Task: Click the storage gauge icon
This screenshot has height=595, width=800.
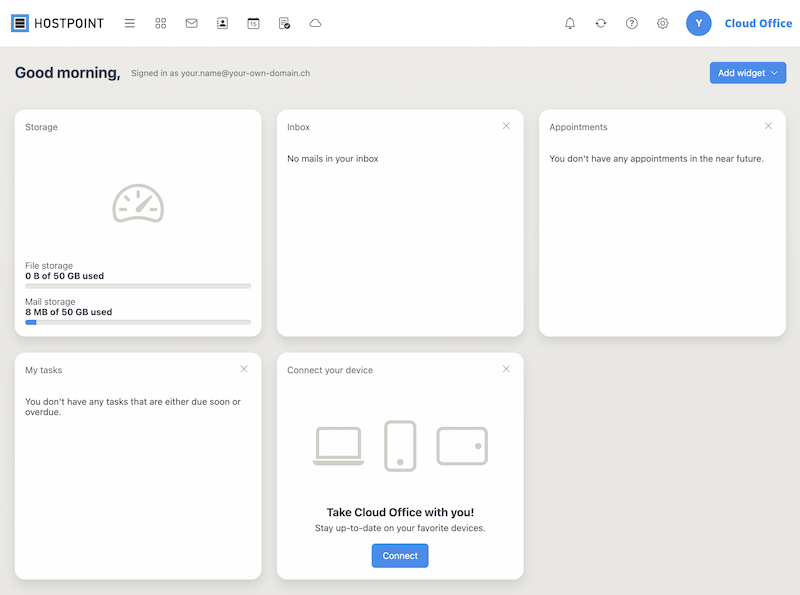Action: (x=138, y=204)
